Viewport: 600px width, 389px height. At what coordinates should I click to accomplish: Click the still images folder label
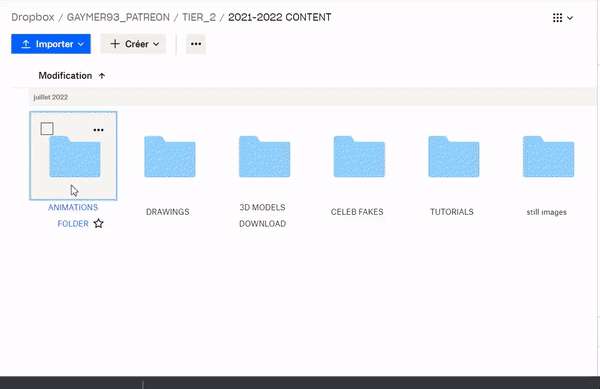[x=546, y=212]
